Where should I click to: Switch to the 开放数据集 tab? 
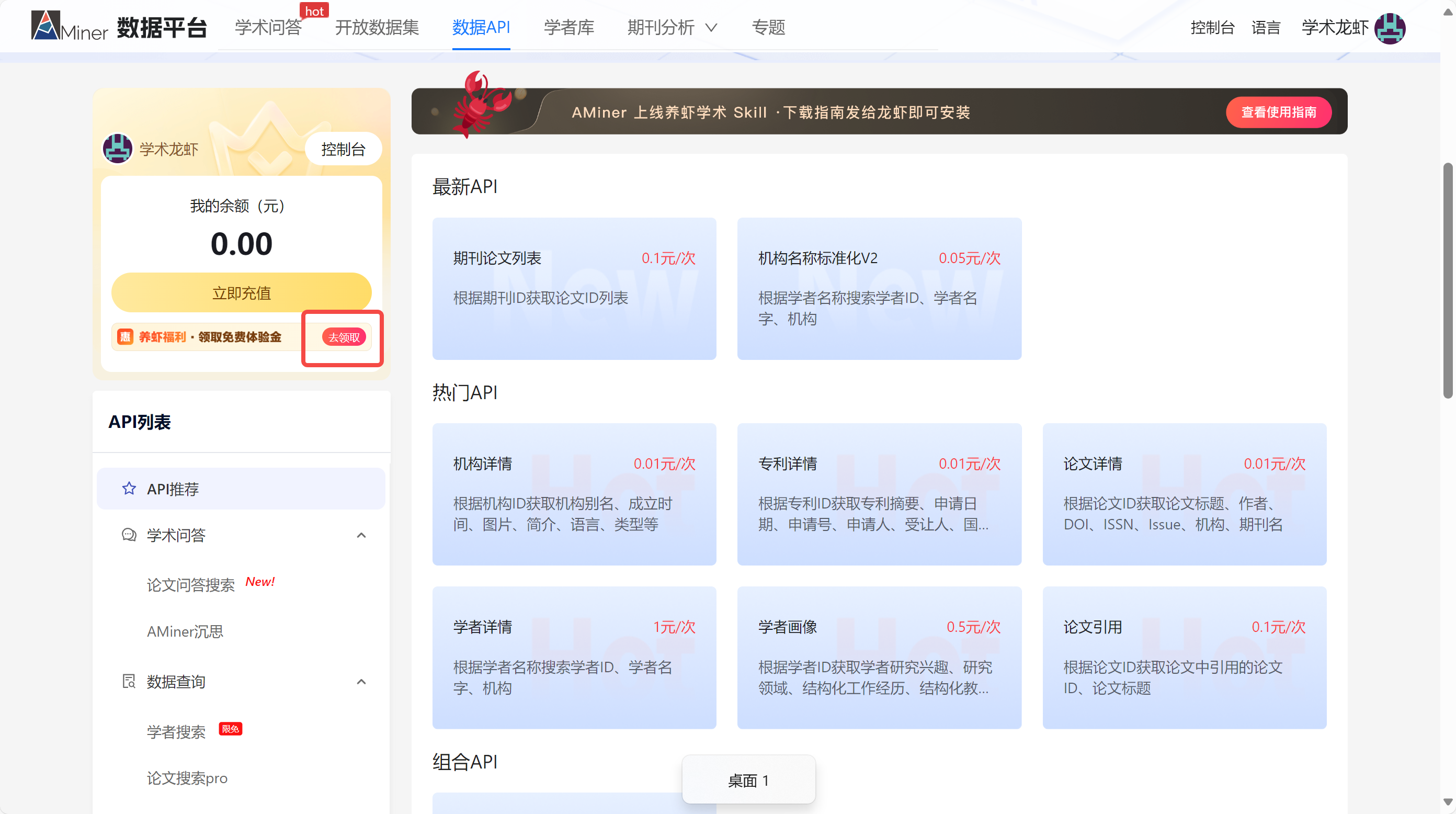[377, 27]
